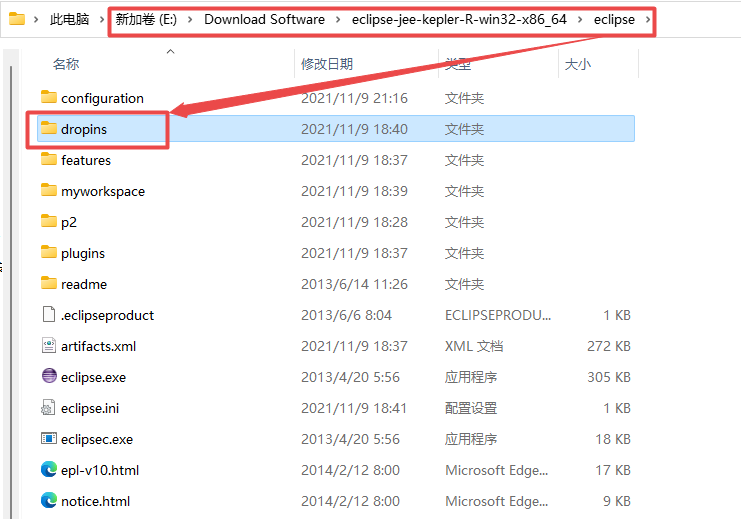Click ECLIPSEPRODU... type cell
This screenshot has height=519, width=741.
[498, 315]
